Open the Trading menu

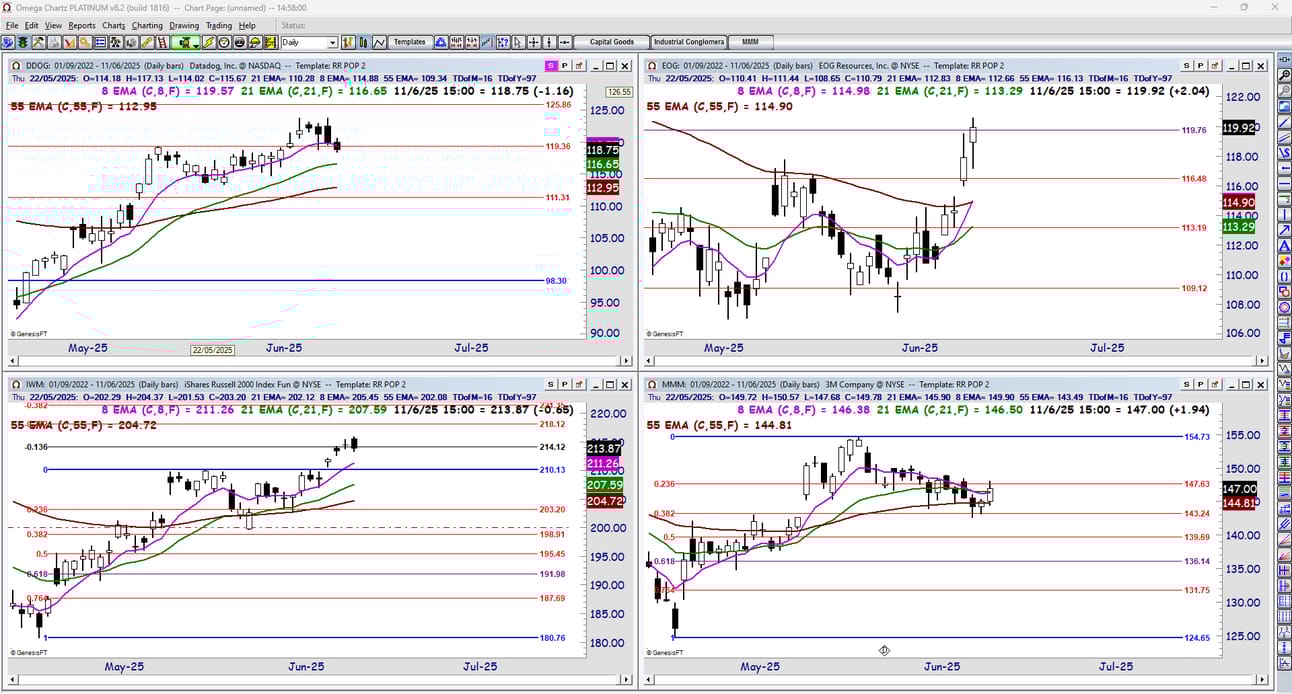pos(218,25)
